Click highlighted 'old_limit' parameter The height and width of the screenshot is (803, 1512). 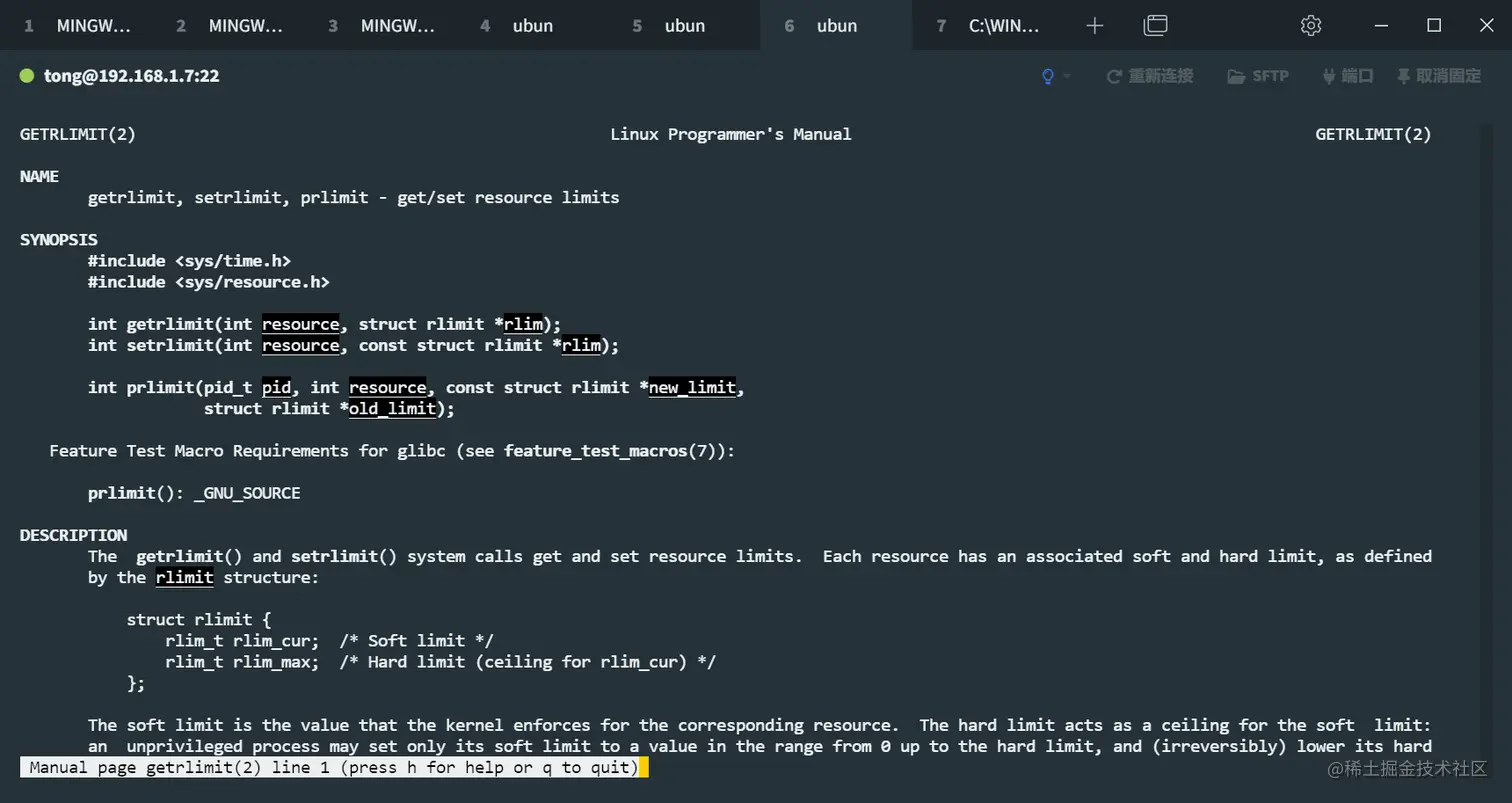click(392, 408)
